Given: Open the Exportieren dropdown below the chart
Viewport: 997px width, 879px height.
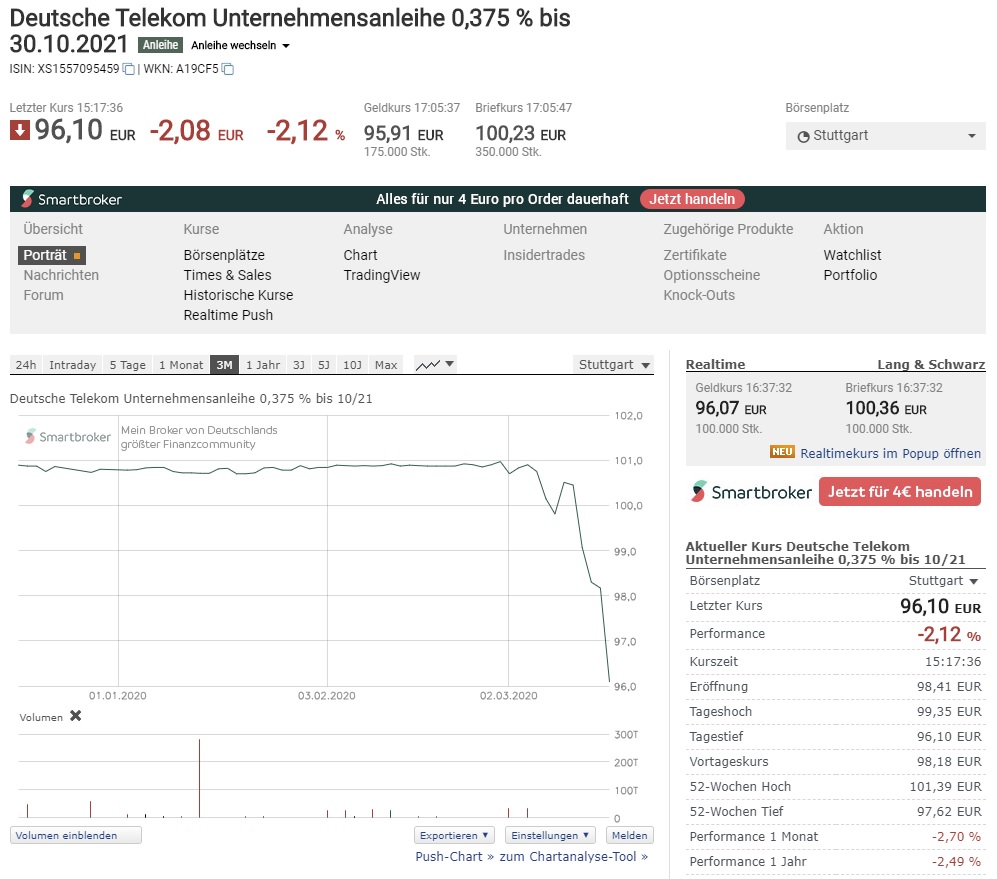Looking at the screenshot, I should [x=455, y=835].
